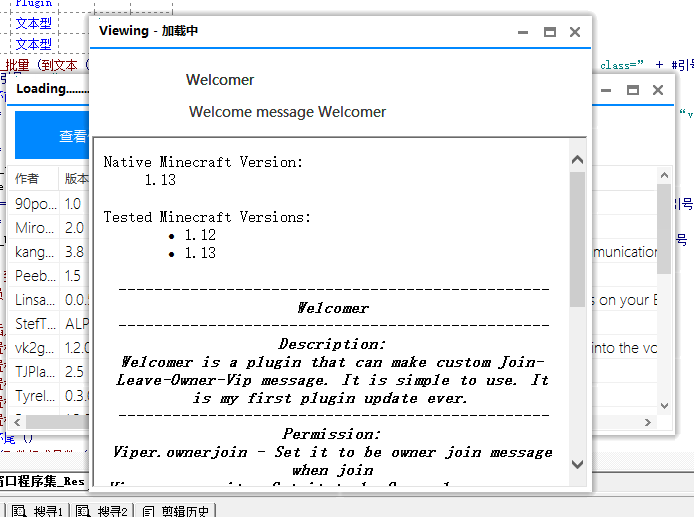Open the 剪辑历史 tab
The height and width of the screenshot is (517, 694).
(178, 511)
